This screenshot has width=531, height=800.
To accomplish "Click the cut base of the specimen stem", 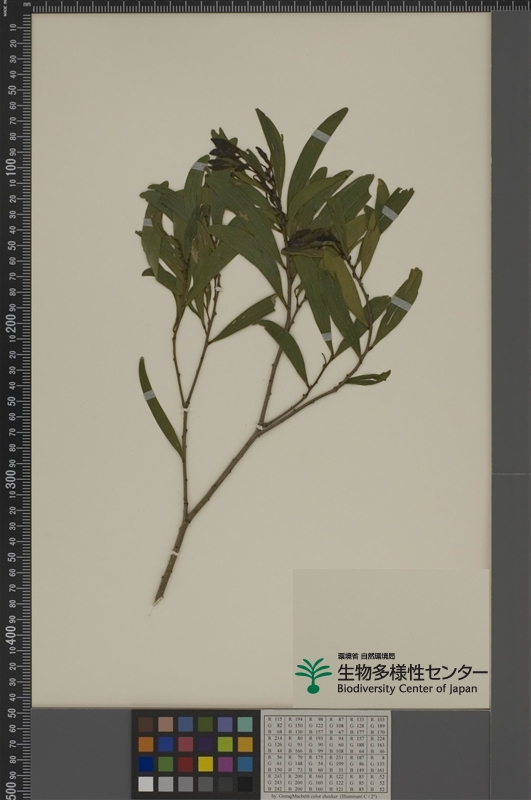I will click(x=157, y=601).
